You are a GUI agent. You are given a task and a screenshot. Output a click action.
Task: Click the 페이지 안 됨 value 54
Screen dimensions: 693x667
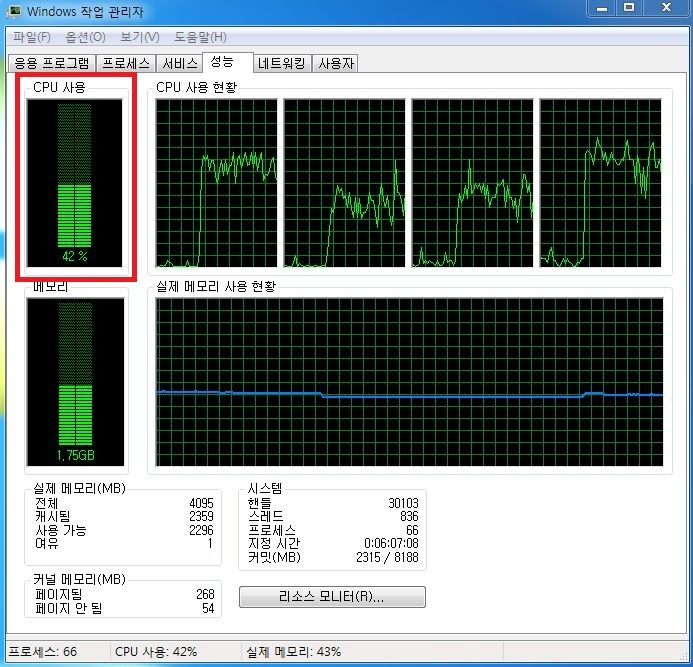pyautogui.click(x=208, y=608)
